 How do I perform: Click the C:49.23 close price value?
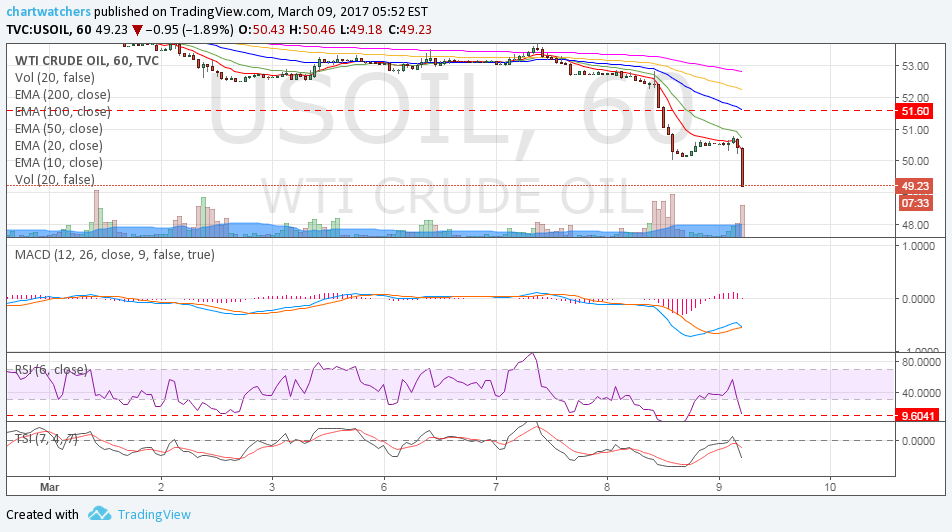(410, 30)
